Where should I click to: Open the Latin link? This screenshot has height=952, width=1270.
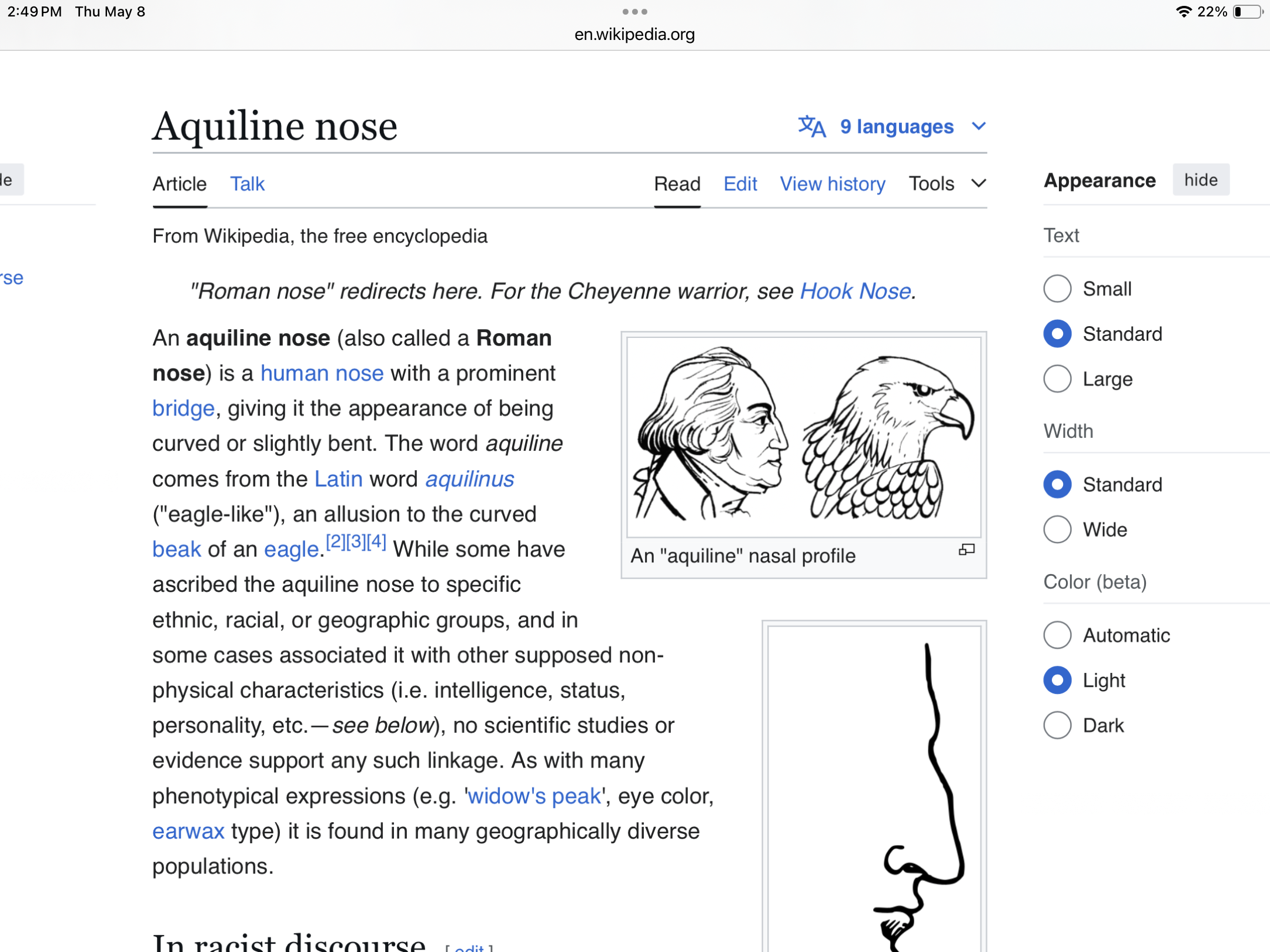coord(339,479)
